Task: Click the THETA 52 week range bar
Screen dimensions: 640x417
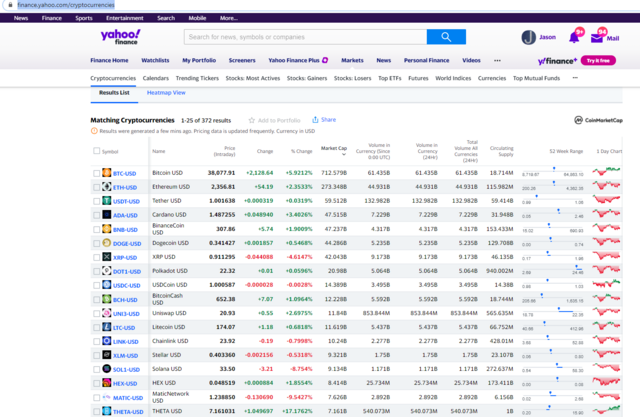Action: tap(553, 410)
